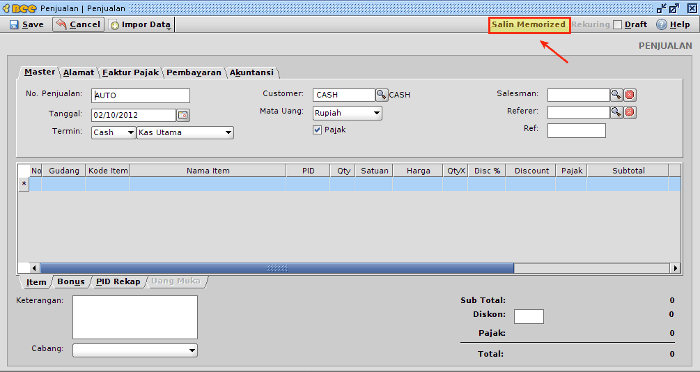Screen dimensions: 700x372
Task: Click the Diskon input field
Action: [x=529, y=316]
